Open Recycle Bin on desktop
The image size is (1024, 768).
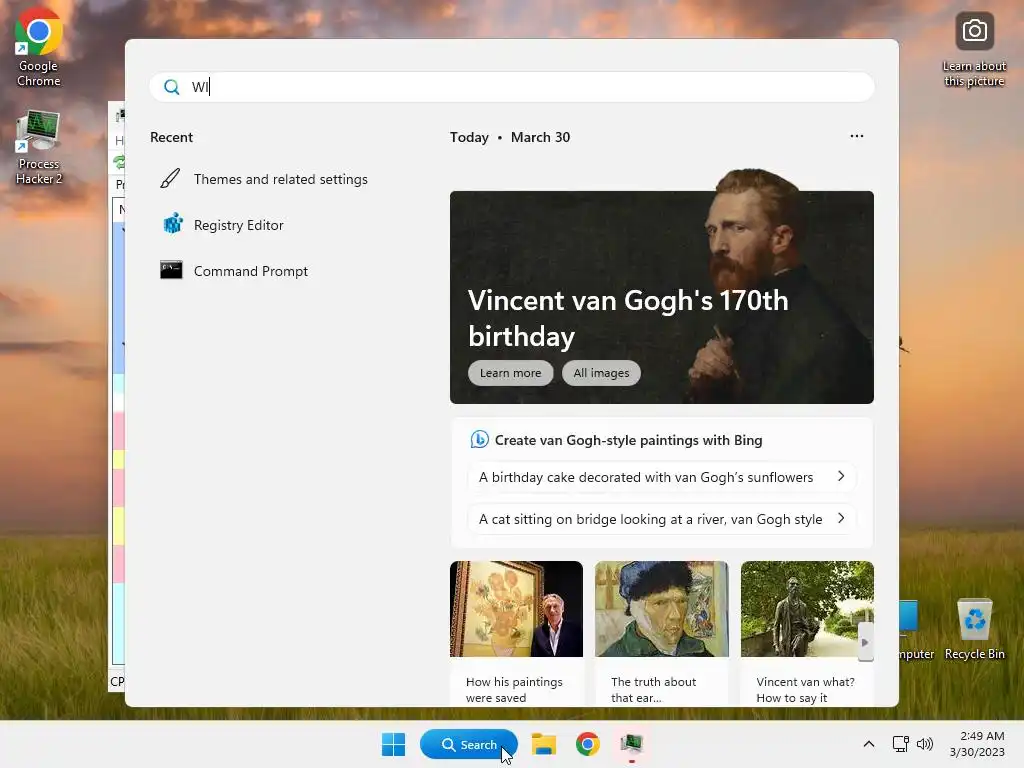[x=974, y=629]
